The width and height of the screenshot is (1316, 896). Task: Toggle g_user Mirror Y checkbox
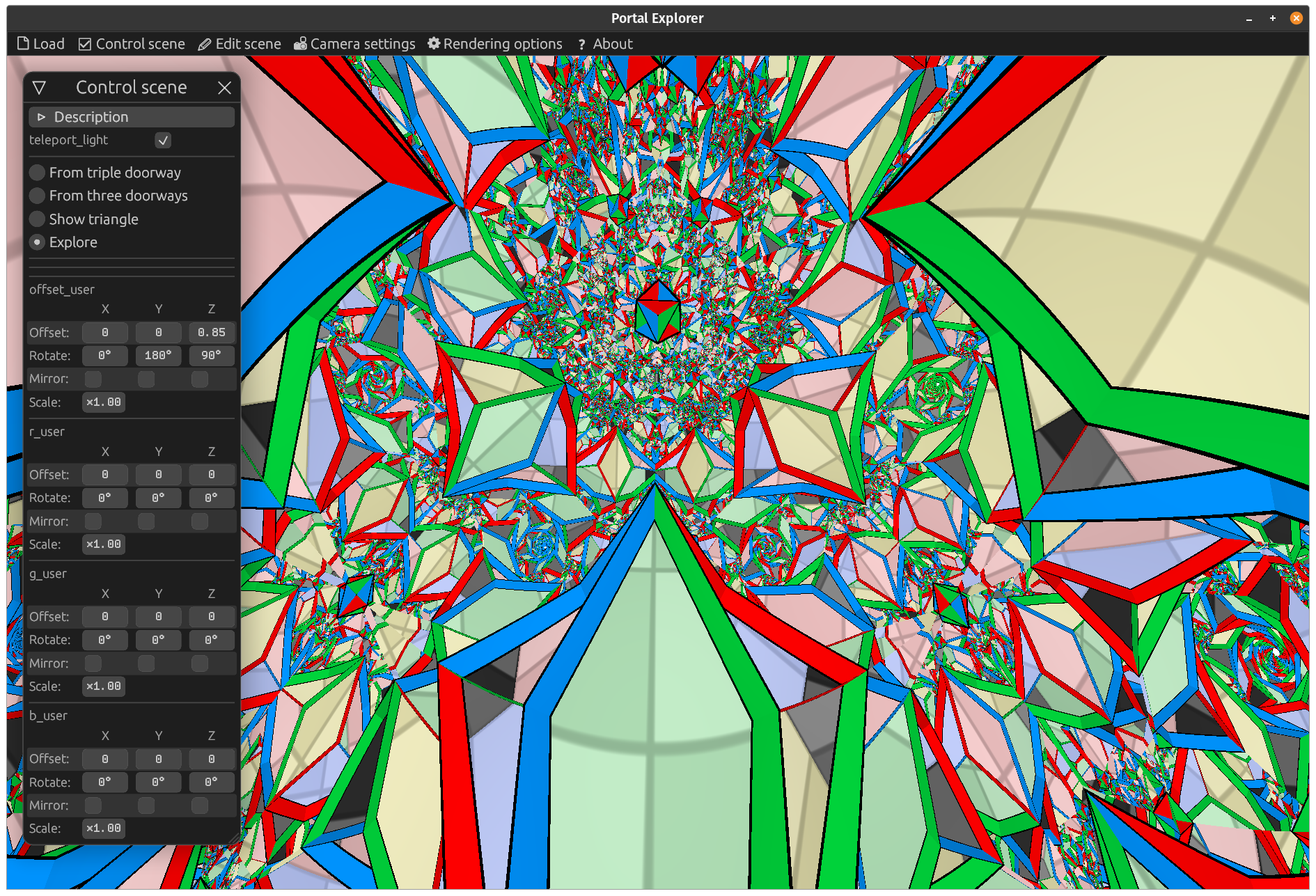pos(146,663)
